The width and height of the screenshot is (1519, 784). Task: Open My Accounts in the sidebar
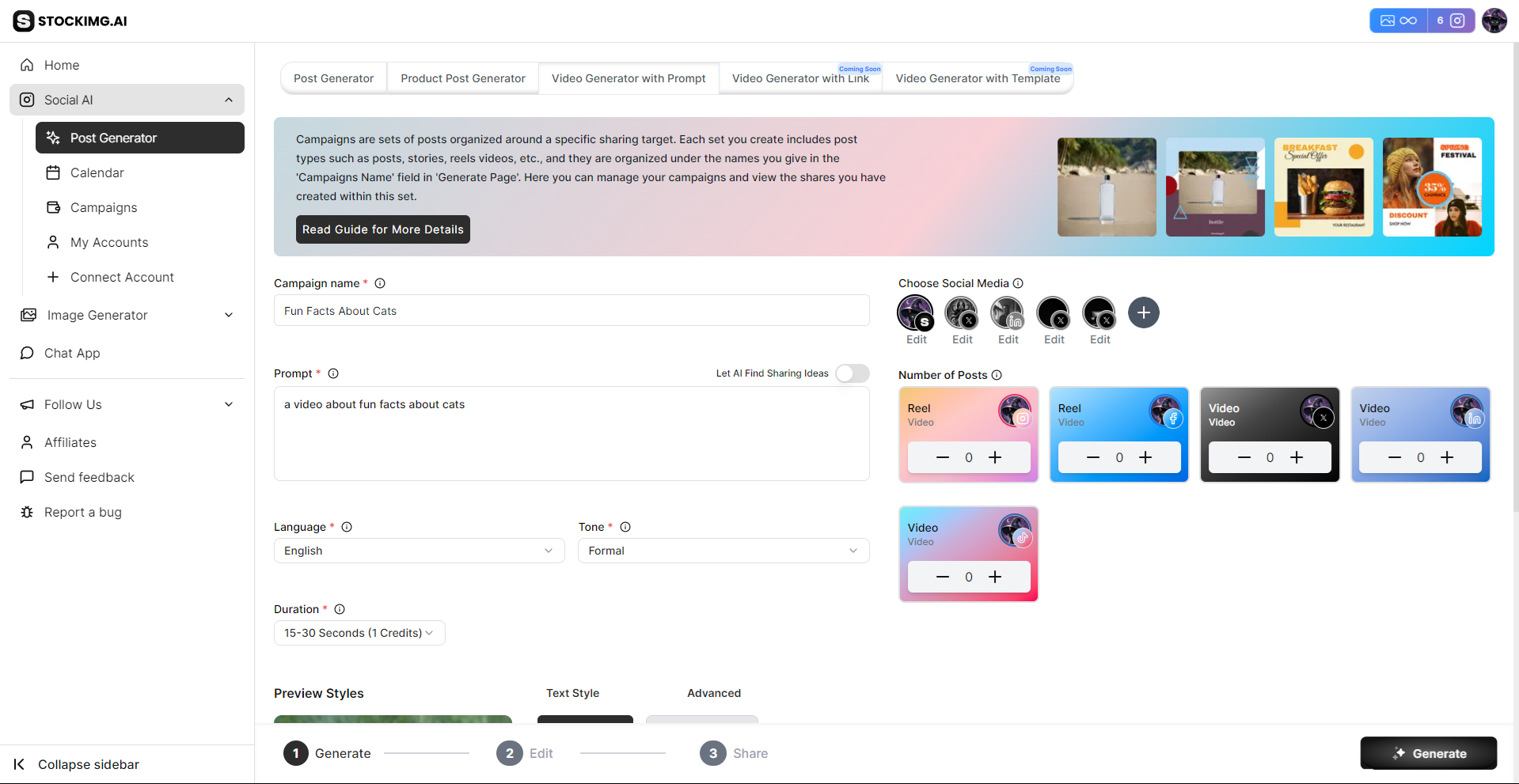pos(108,242)
